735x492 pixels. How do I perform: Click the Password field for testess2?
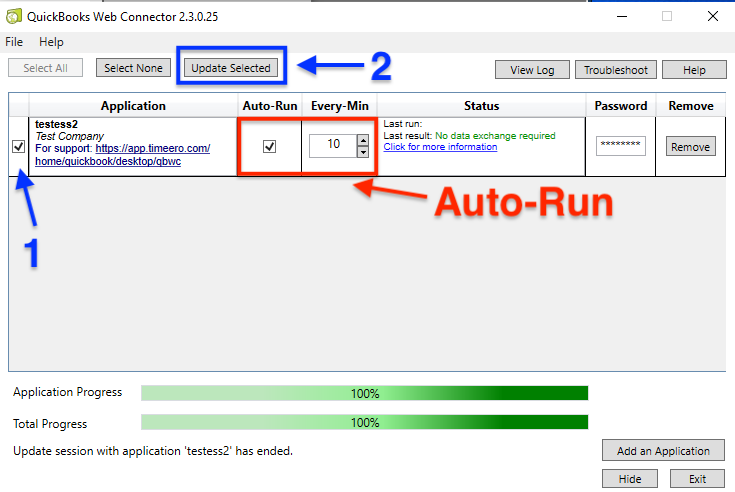point(620,146)
